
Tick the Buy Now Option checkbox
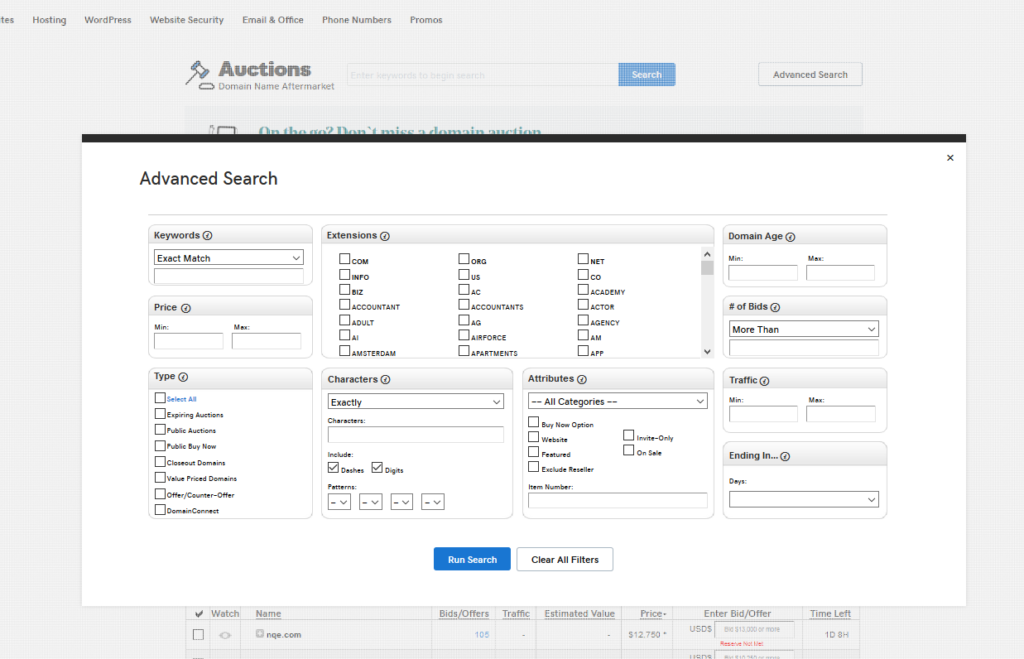point(534,424)
